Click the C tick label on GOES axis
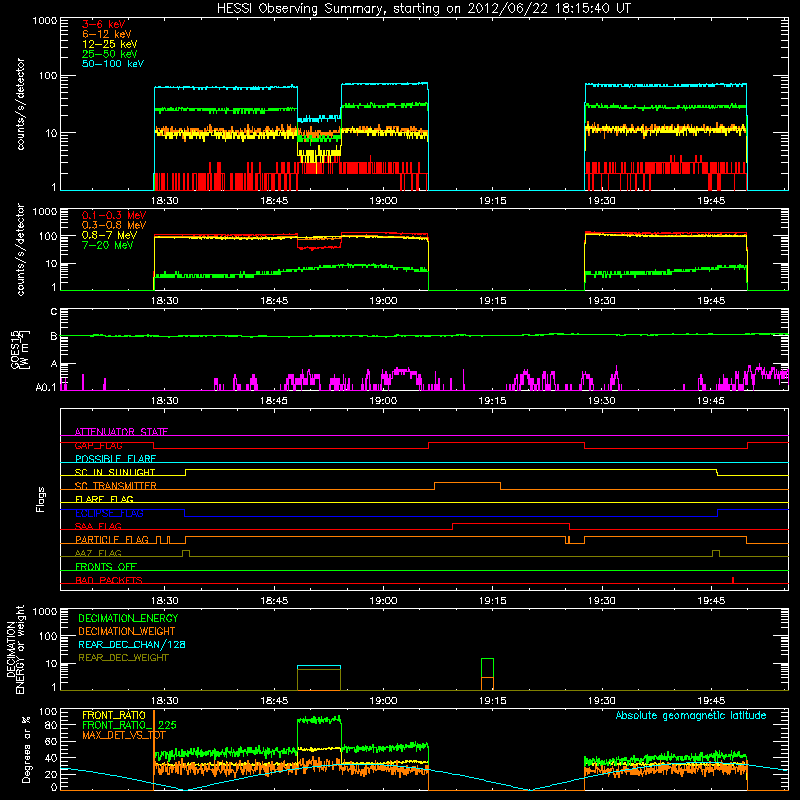Screen dimensions: 800x800 tap(54, 312)
